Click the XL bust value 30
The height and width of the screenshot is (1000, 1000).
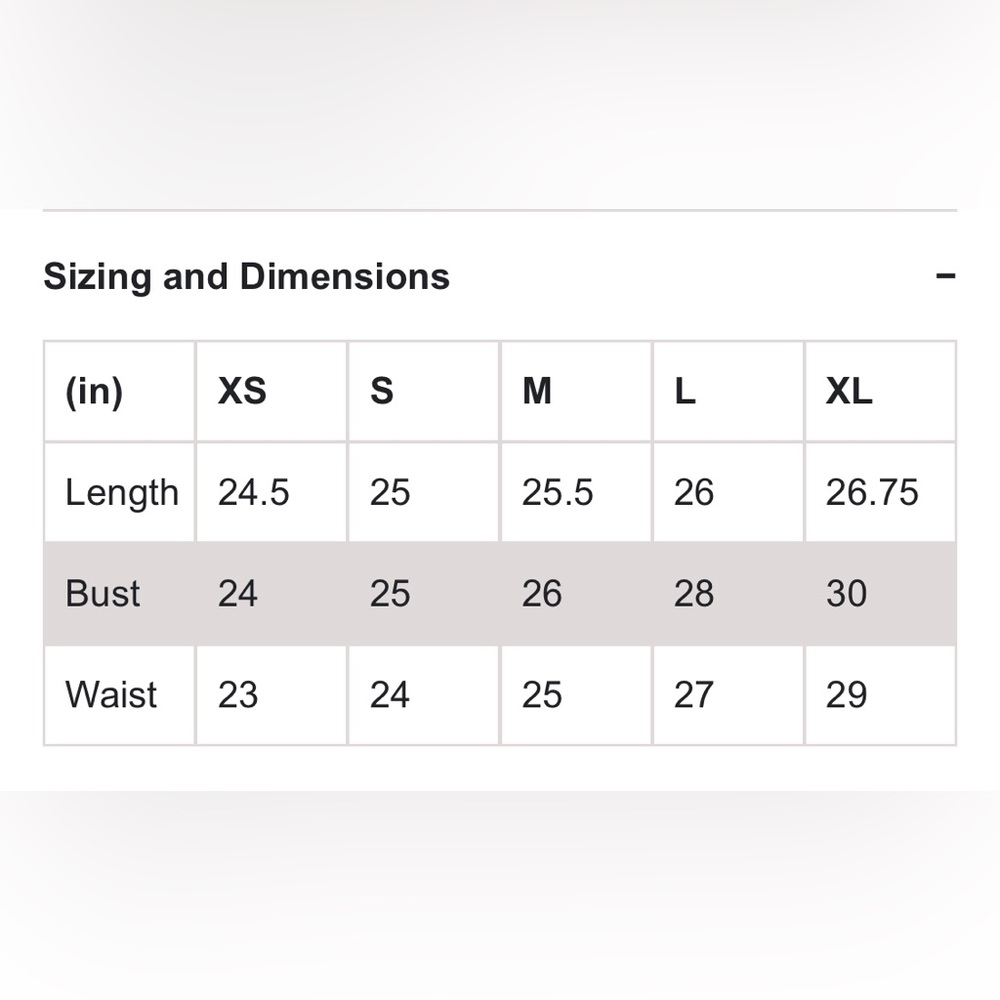pyautogui.click(x=846, y=594)
